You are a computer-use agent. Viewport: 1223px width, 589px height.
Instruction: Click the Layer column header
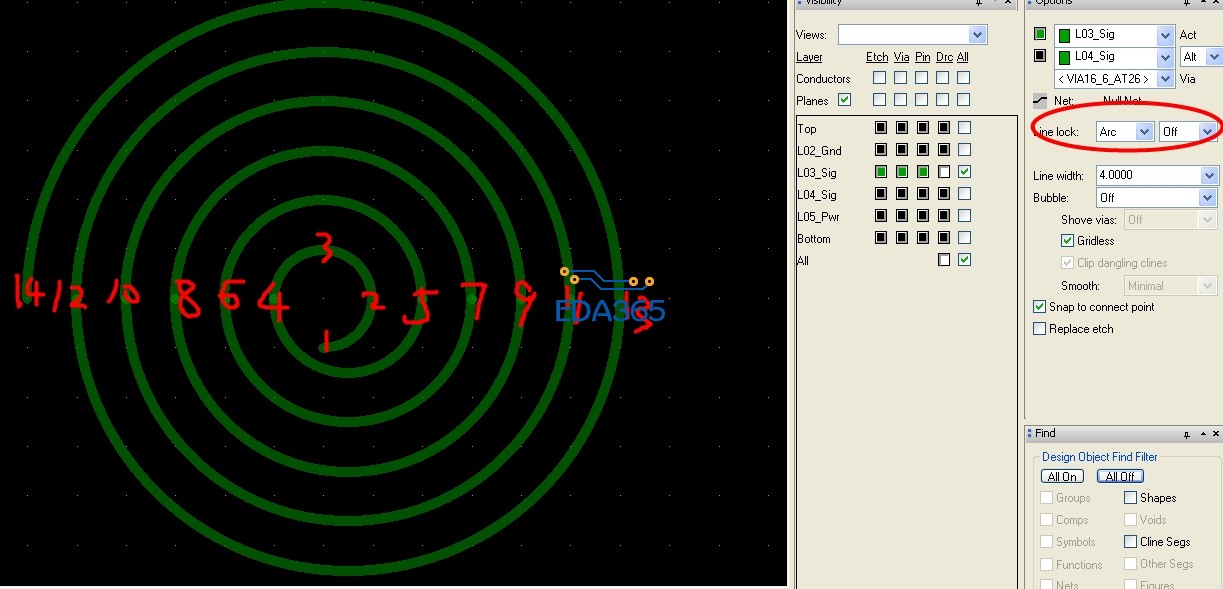[x=809, y=57]
